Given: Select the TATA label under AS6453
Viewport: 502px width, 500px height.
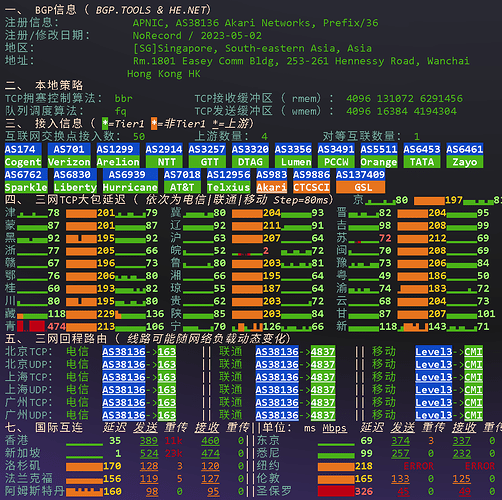Looking at the screenshot, I should tap(422, 162).
